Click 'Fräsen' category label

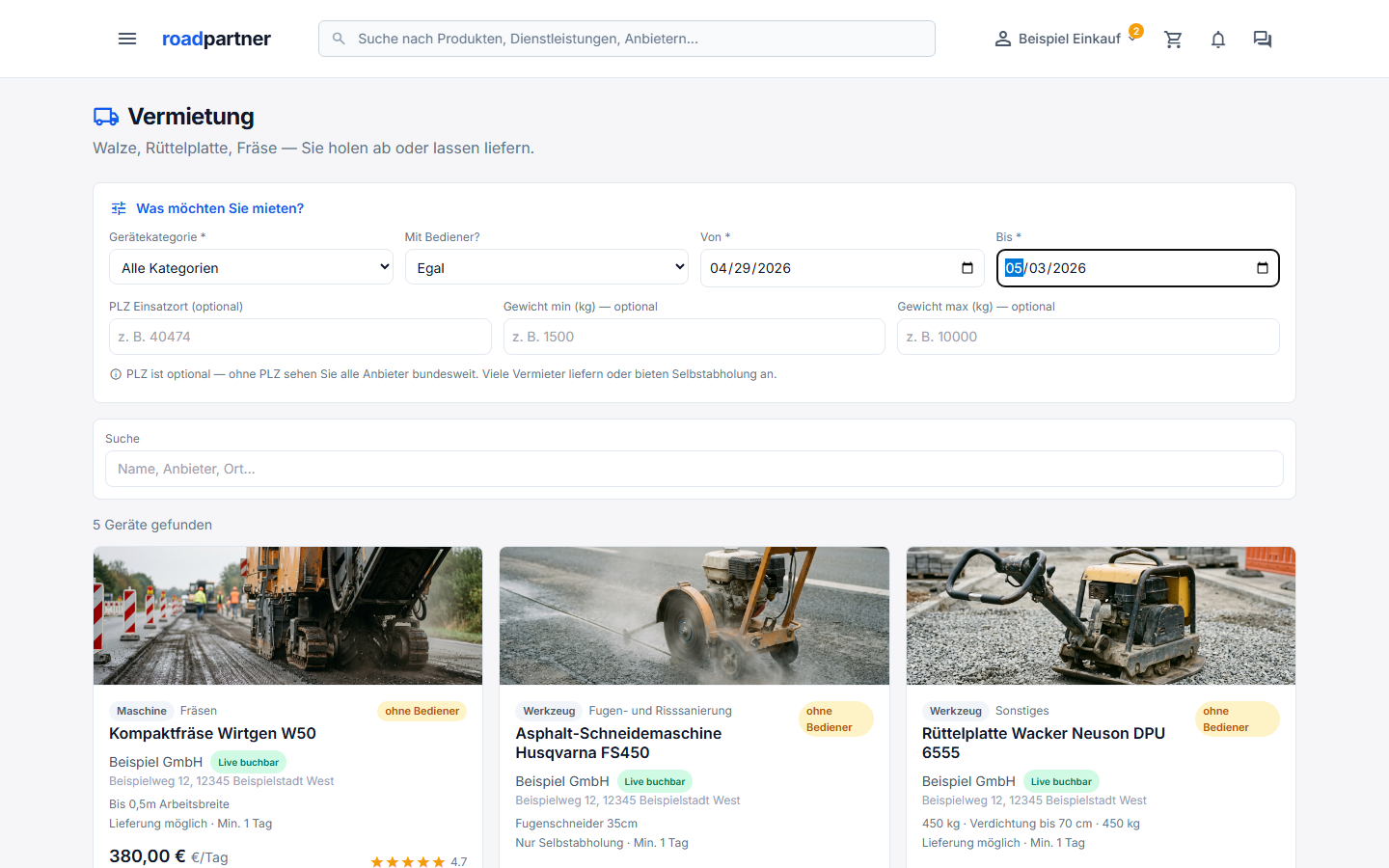(199, 711)
